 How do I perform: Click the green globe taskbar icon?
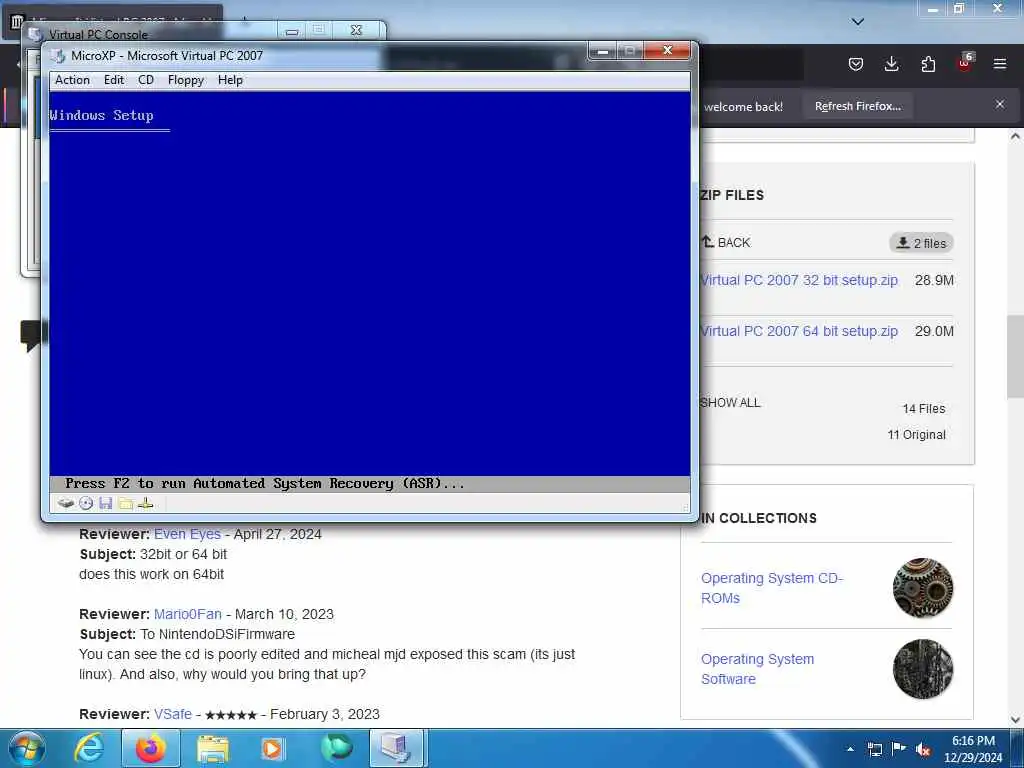tap(336, 748)
